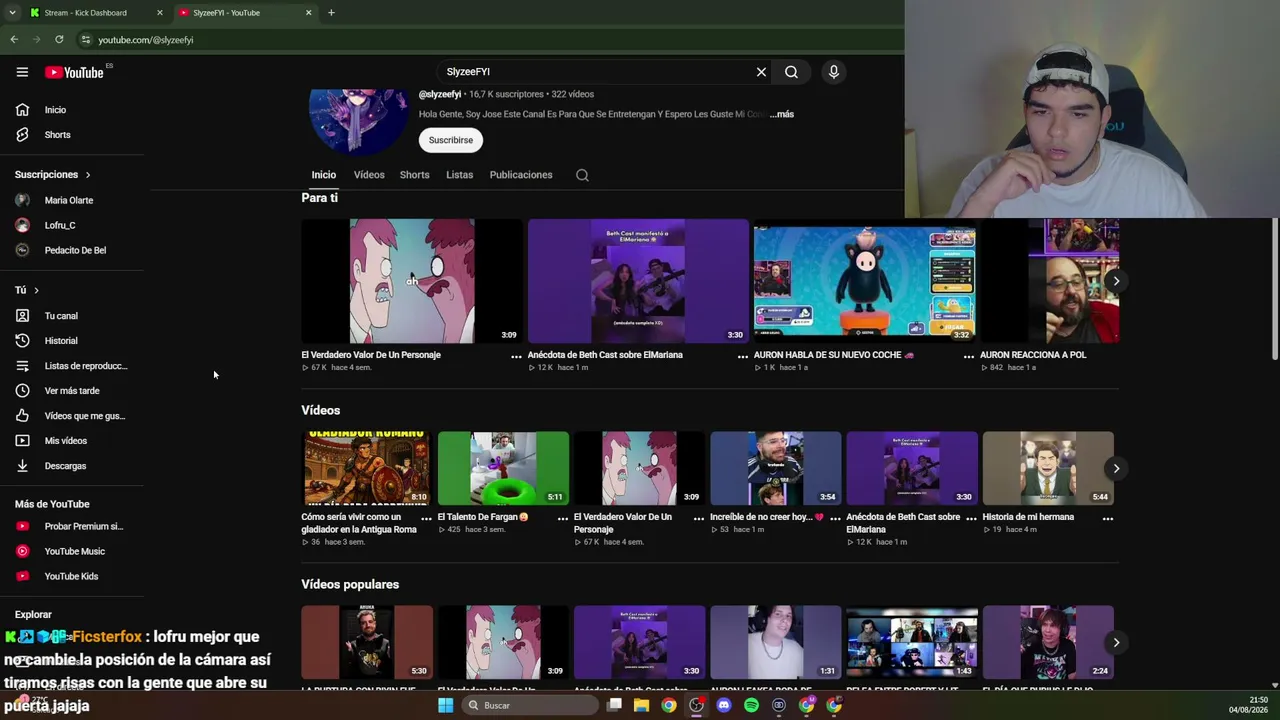The image size is (1280, 720).
Task: Show next videos in Vídeos row
Action: [1116, 468]
